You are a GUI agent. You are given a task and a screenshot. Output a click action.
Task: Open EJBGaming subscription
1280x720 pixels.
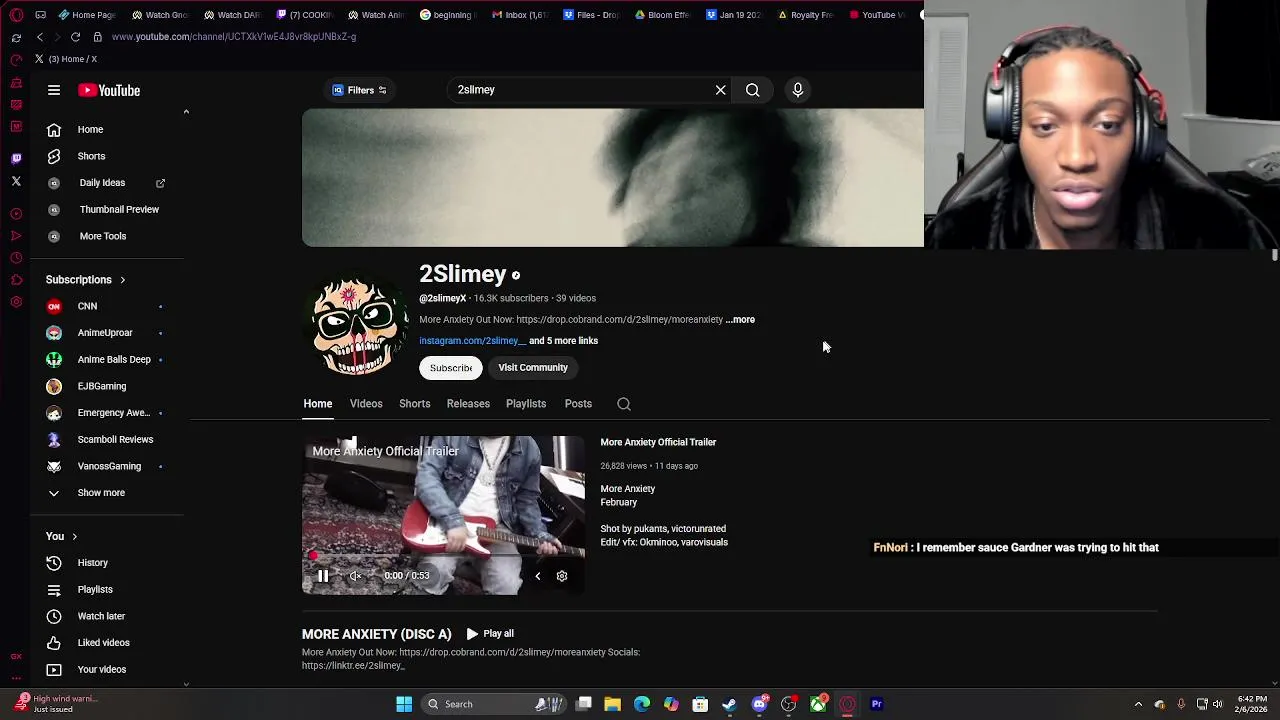102,386
